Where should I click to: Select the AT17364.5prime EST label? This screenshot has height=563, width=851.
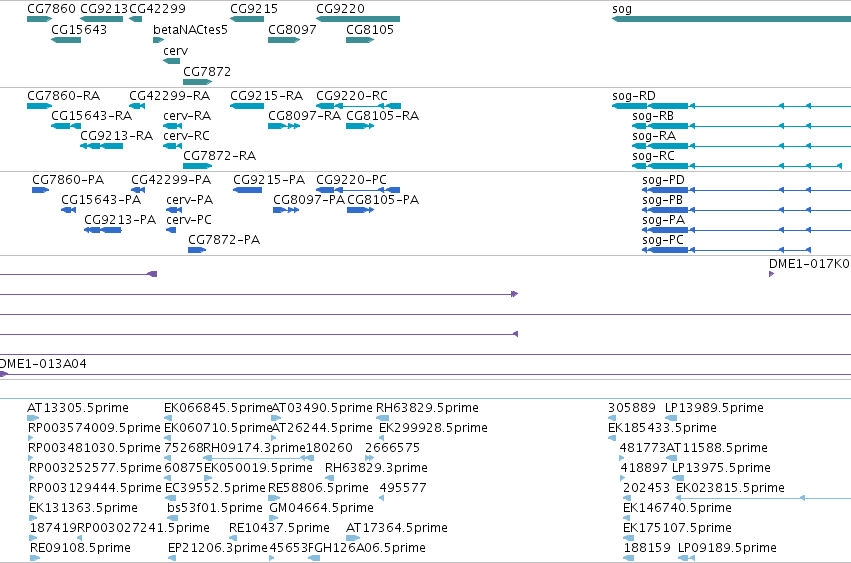tap(397, 528)
